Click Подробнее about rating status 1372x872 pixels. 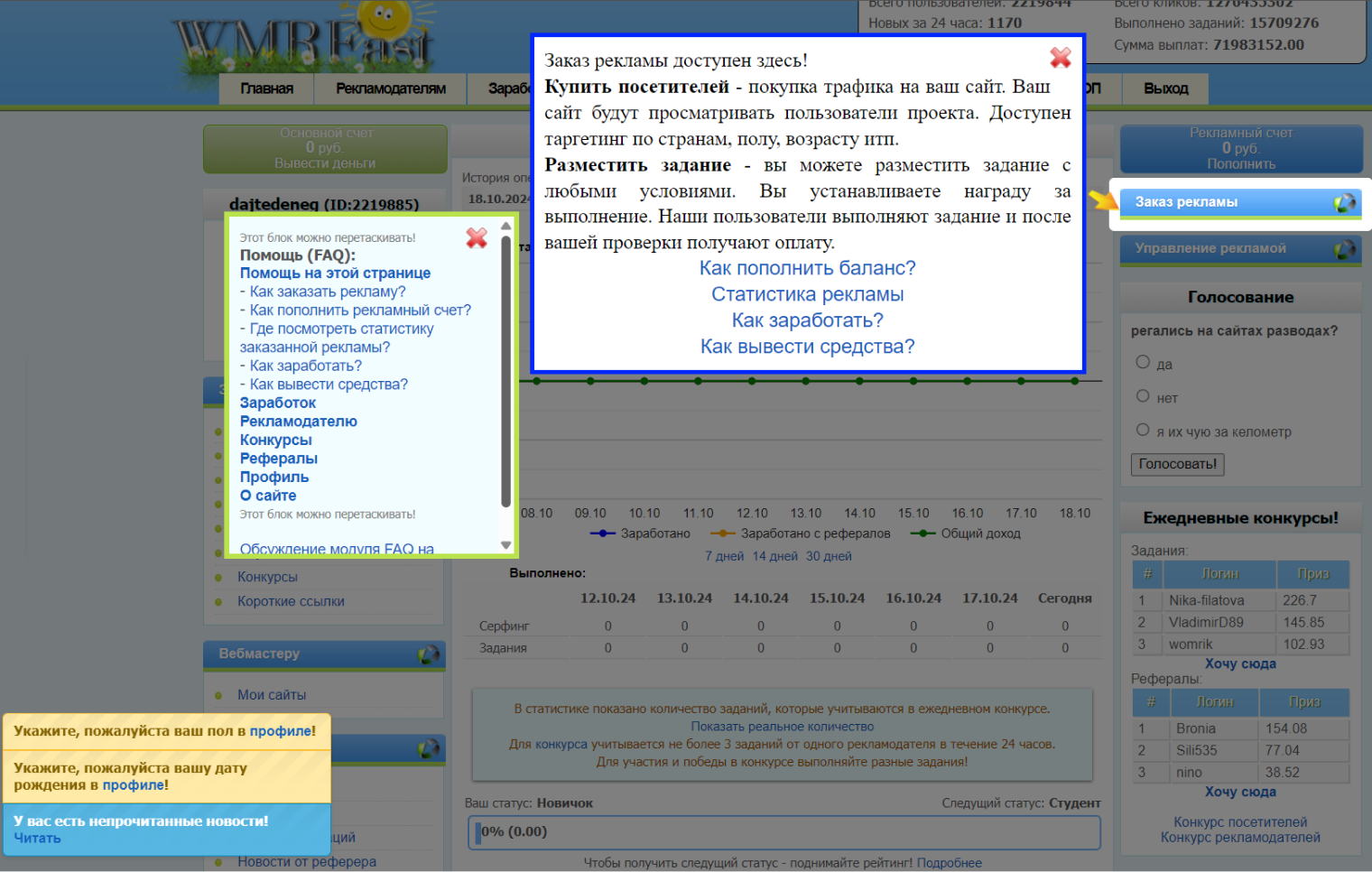tap(950, 863)
